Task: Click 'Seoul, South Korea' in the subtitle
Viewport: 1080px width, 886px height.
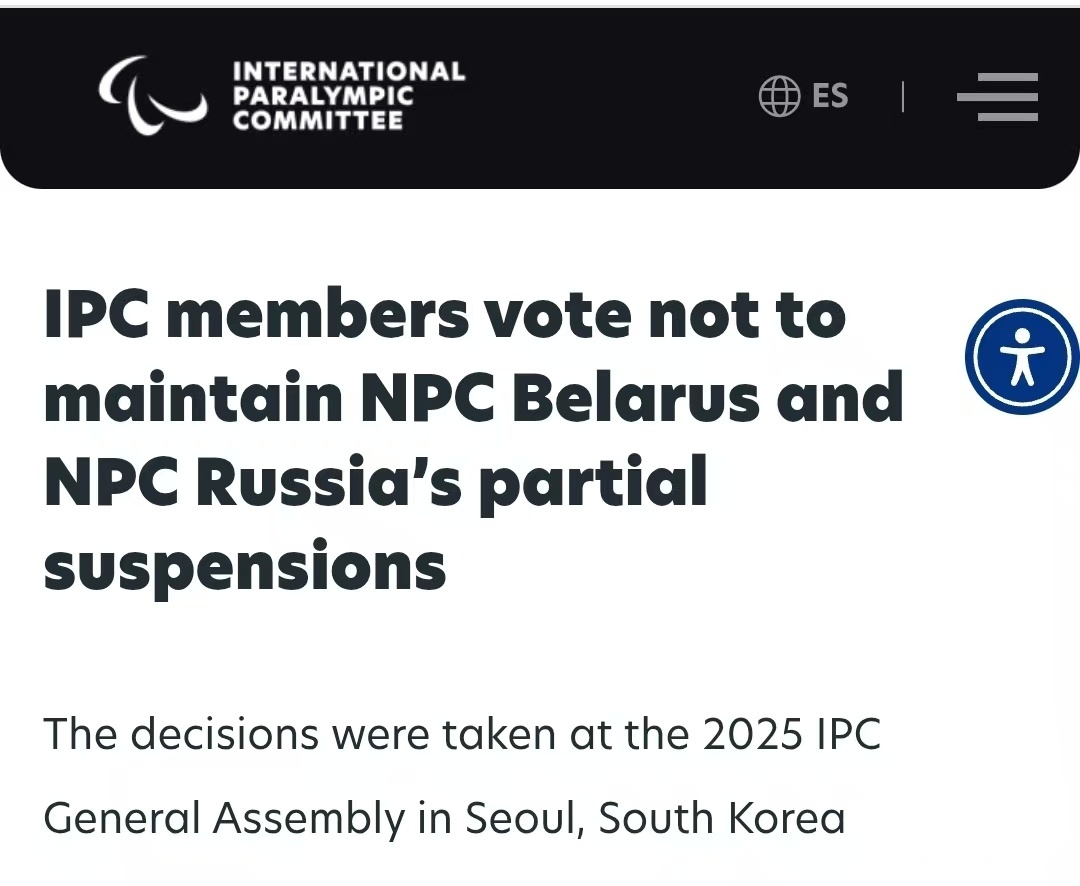Action: [x=655, y=818]
